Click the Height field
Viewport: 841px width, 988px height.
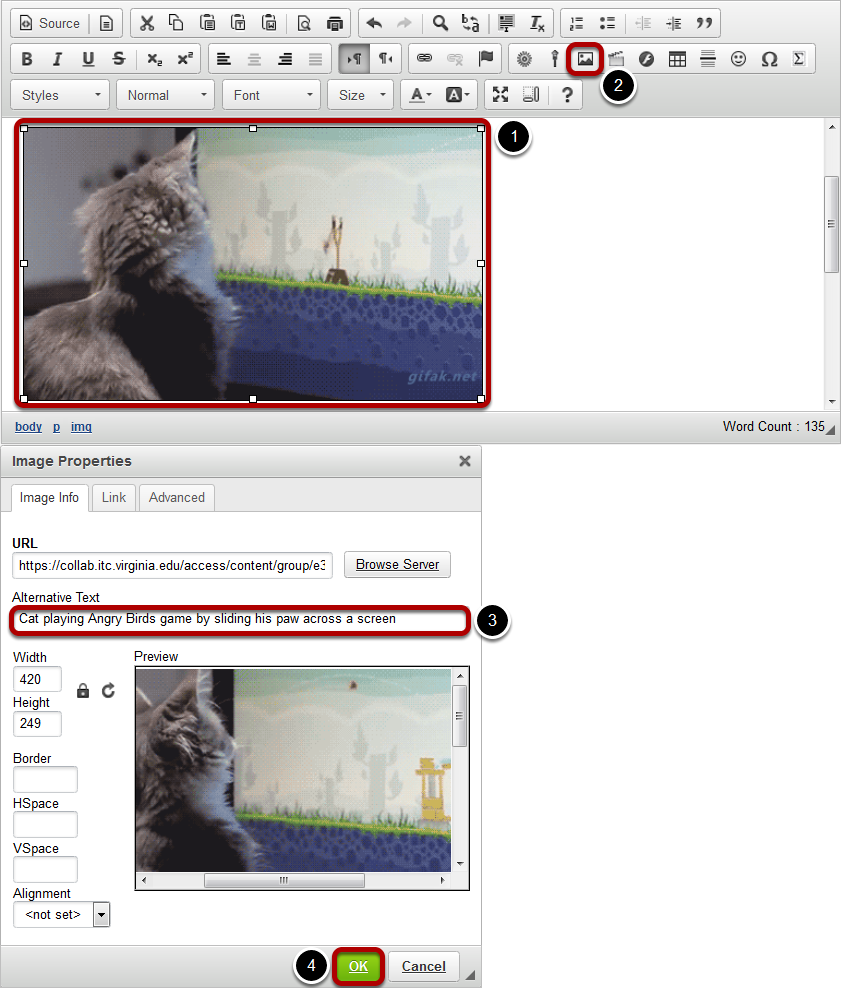pos(37,723)
